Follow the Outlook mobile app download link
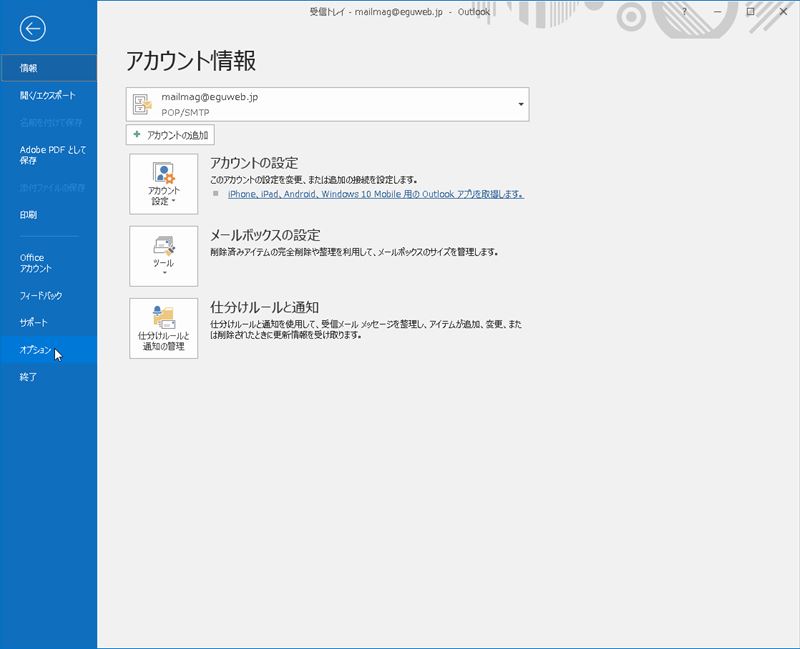 [375, 194]
